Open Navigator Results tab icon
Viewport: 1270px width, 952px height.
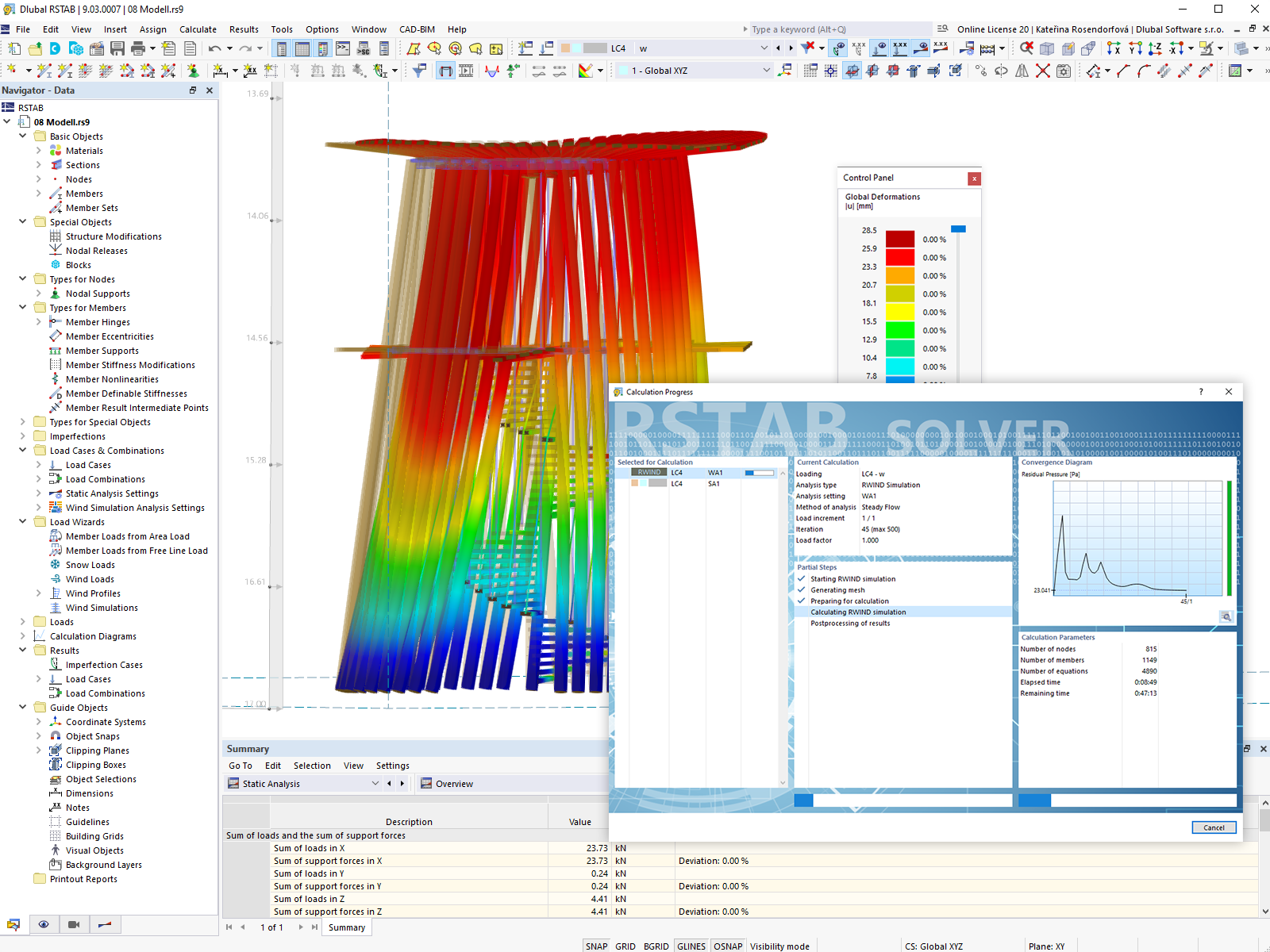pyautogui.click(x=105, y=924)
